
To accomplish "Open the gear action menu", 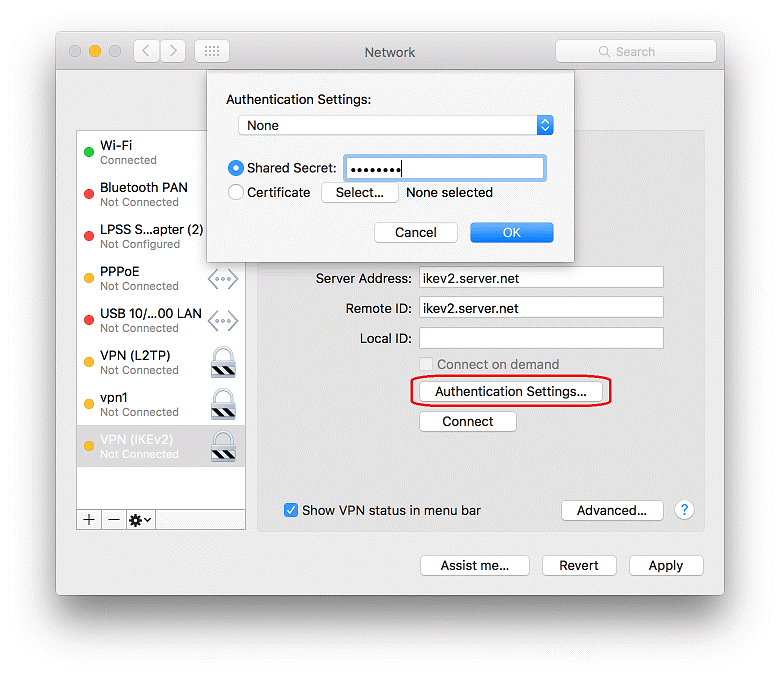I will tap(141, 520).
